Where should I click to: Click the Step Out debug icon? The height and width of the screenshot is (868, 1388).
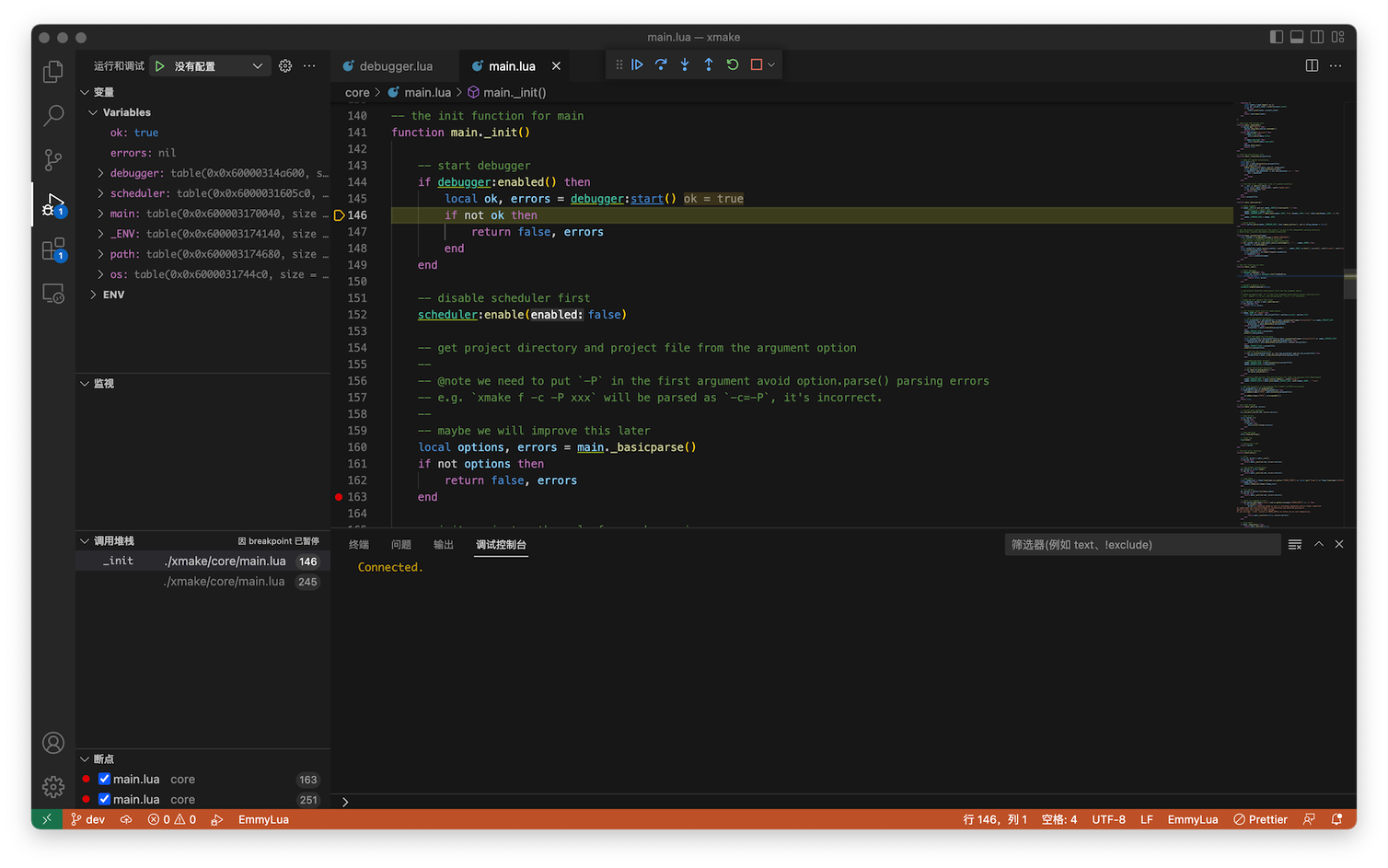tap(709, 64)
